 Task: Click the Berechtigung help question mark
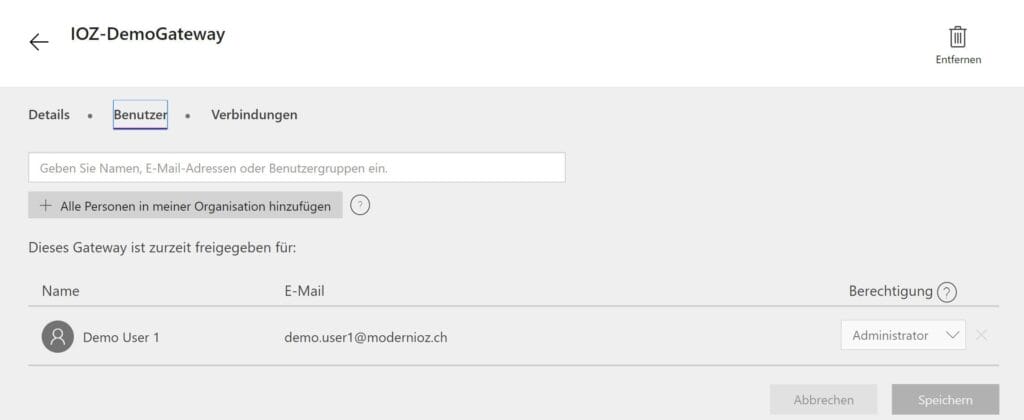coord(947,292)
